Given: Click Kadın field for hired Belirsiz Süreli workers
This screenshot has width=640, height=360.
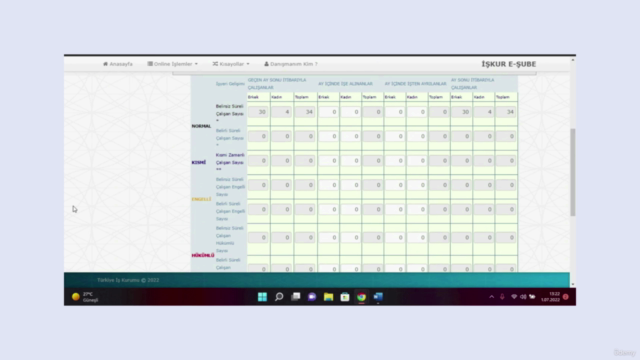Looking at the screenshot, I should click(351, 112).
